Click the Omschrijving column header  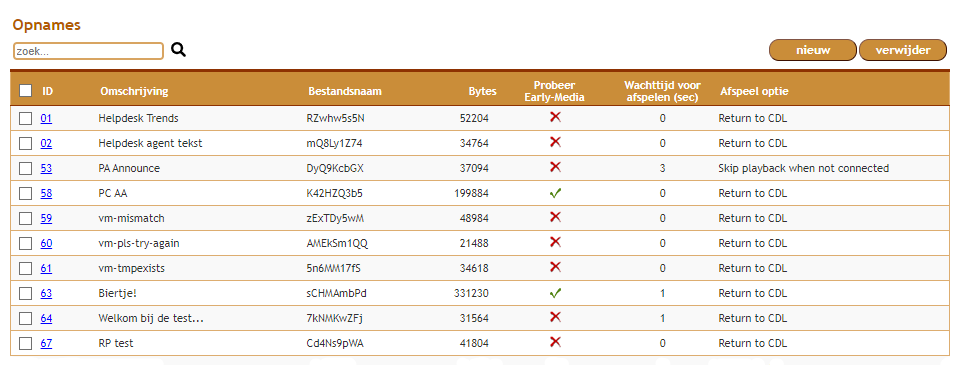coord(134,91)
